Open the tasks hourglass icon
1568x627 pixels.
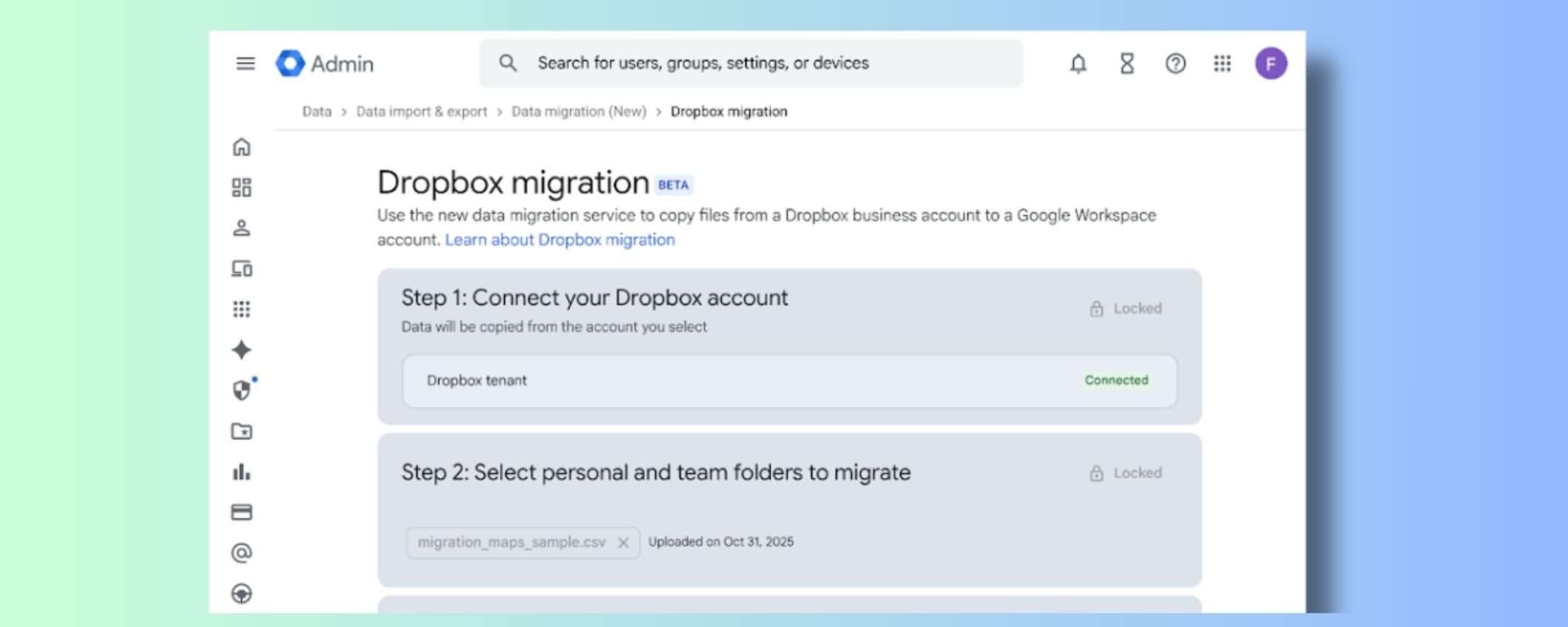pyautogui.click(x=1126, y=64)
